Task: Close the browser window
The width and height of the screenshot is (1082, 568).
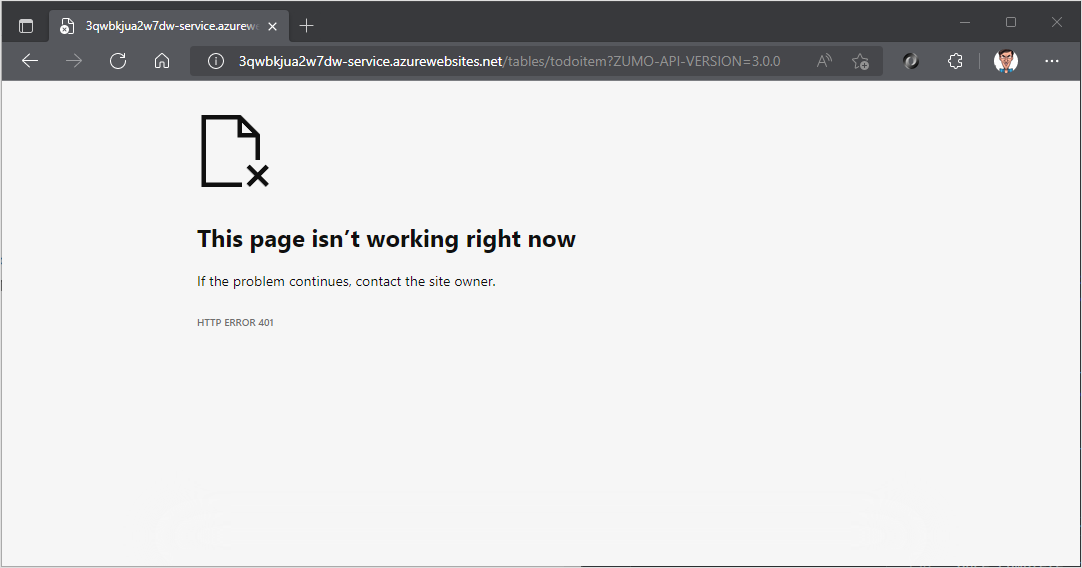Action: pos(1056,23)
